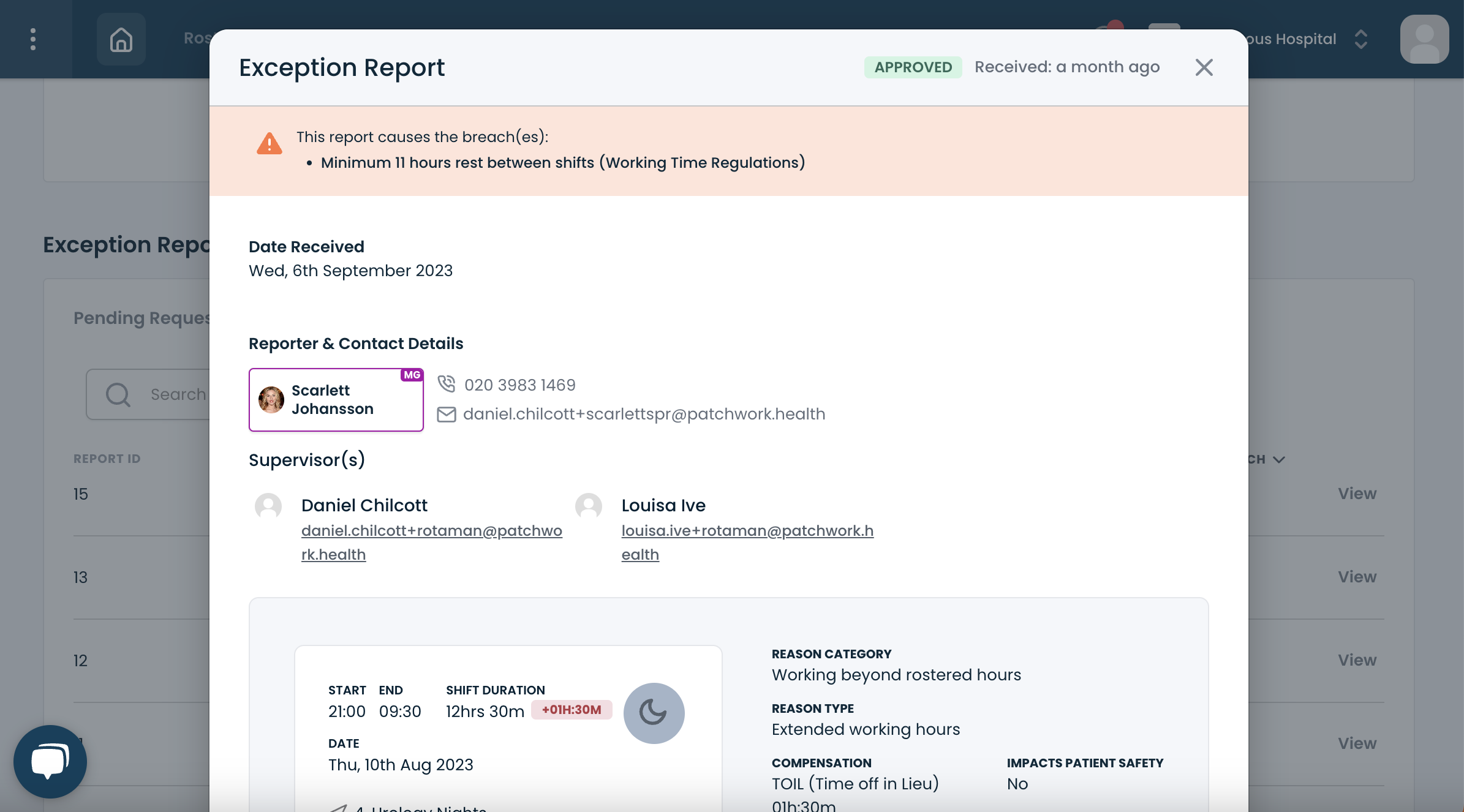The image size is (1464, 812).
Task: Click the Louisa Ive supervisor name
Action: pyautogui.click(x=663, y=505)
